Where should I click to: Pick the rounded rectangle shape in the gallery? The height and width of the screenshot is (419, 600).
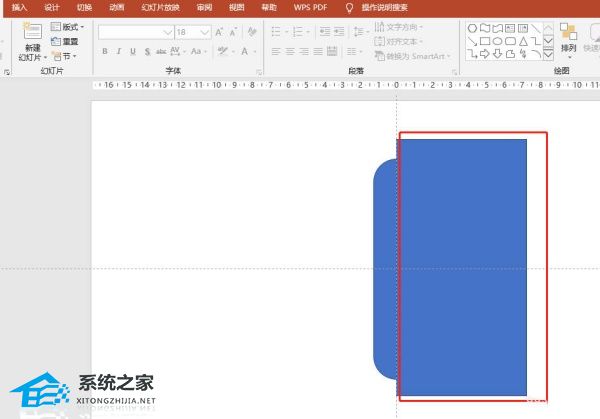coord(510,41)
